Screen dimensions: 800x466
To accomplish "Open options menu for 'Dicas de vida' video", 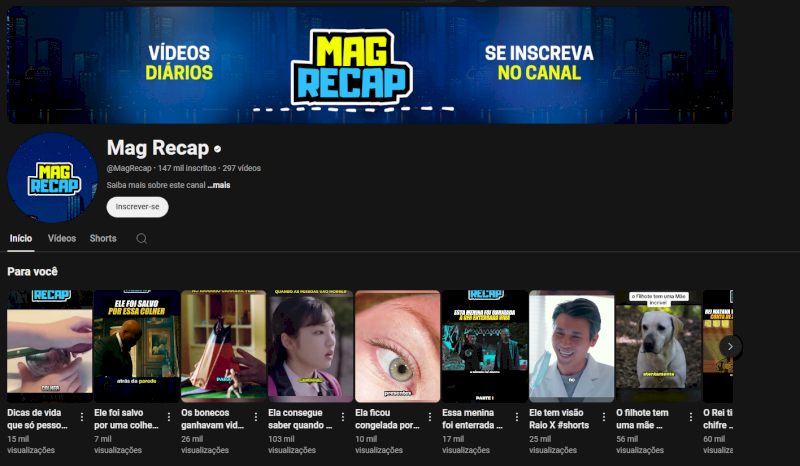I will click(x=82, y=417).
